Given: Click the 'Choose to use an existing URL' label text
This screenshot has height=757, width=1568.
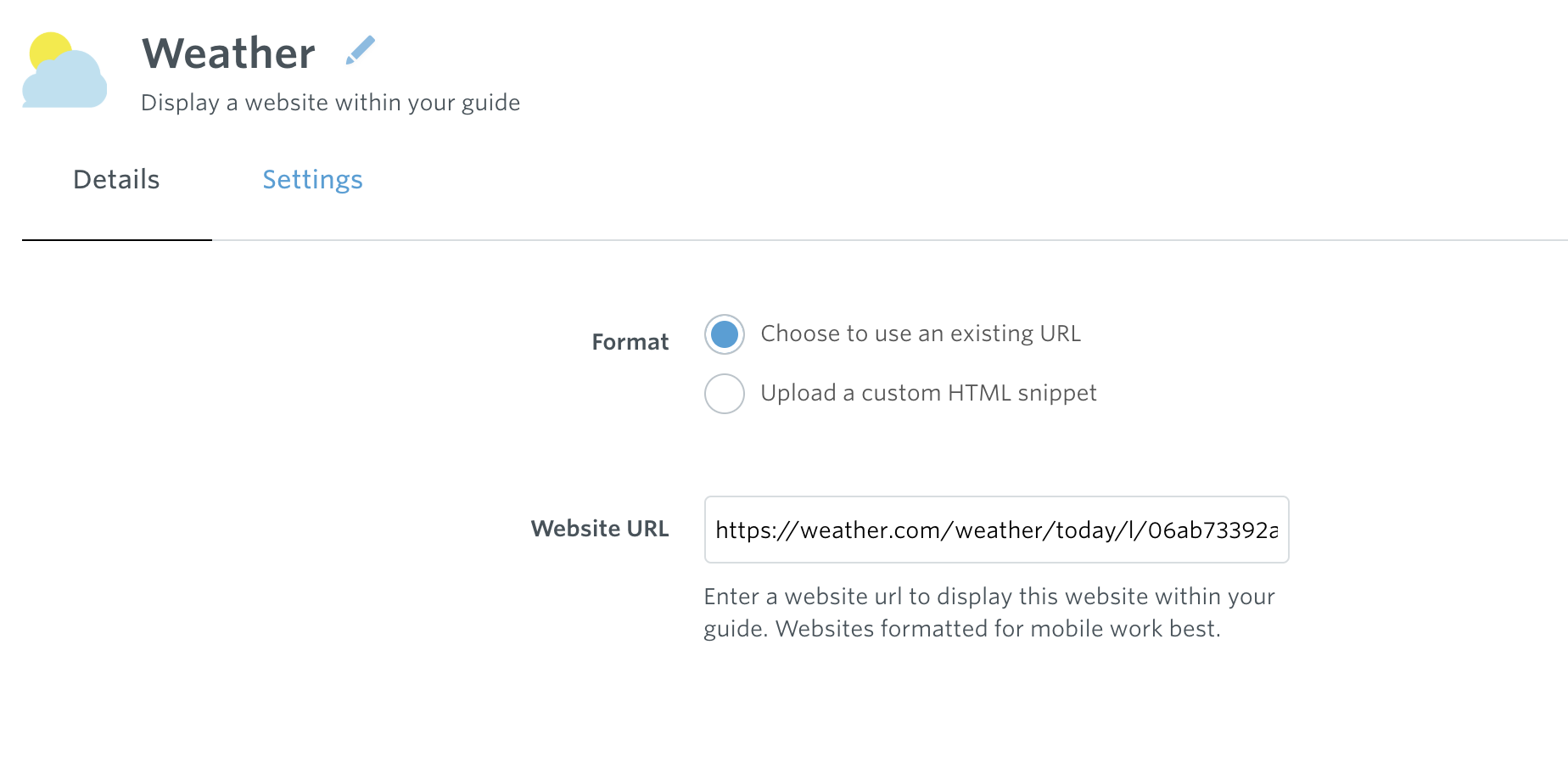Looking at the screenshot, I should point(921,334).
